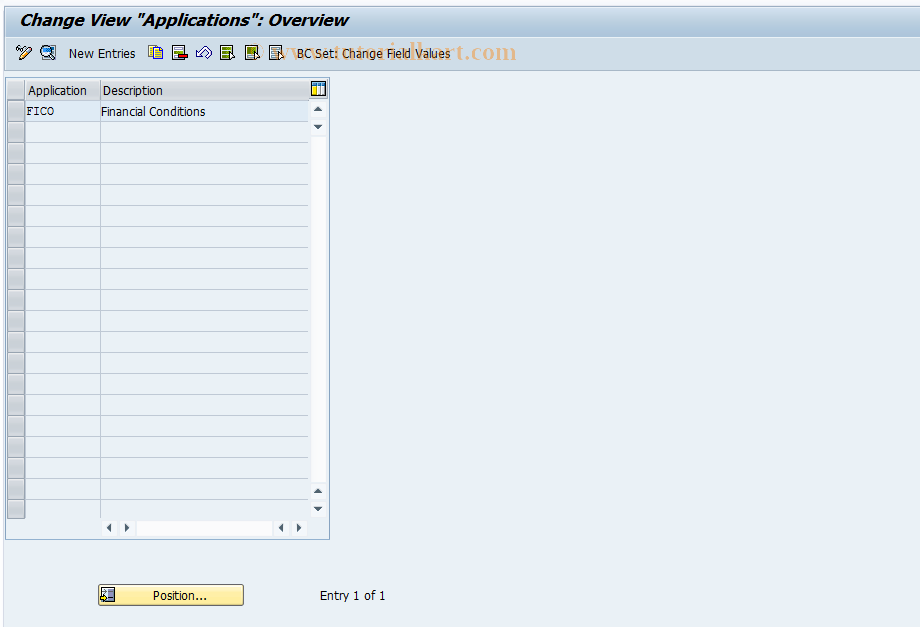Click the Deselect All icon
920x627 pixels.
tap(276, 53)
